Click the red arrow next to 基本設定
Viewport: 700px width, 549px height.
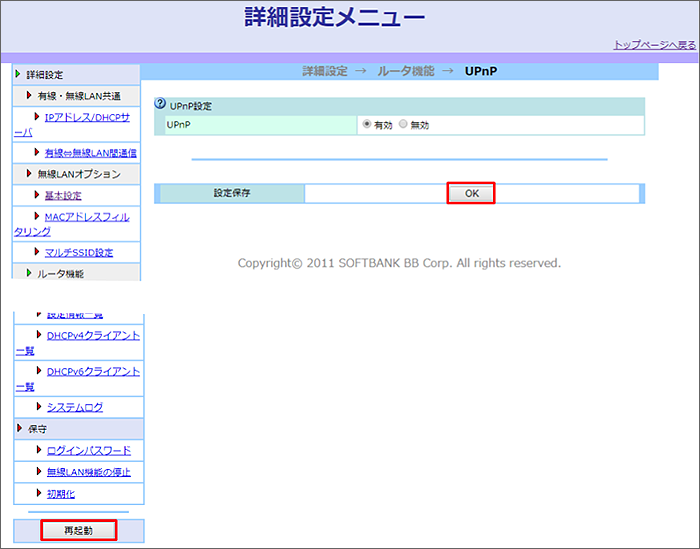click(x=37, y=194)
